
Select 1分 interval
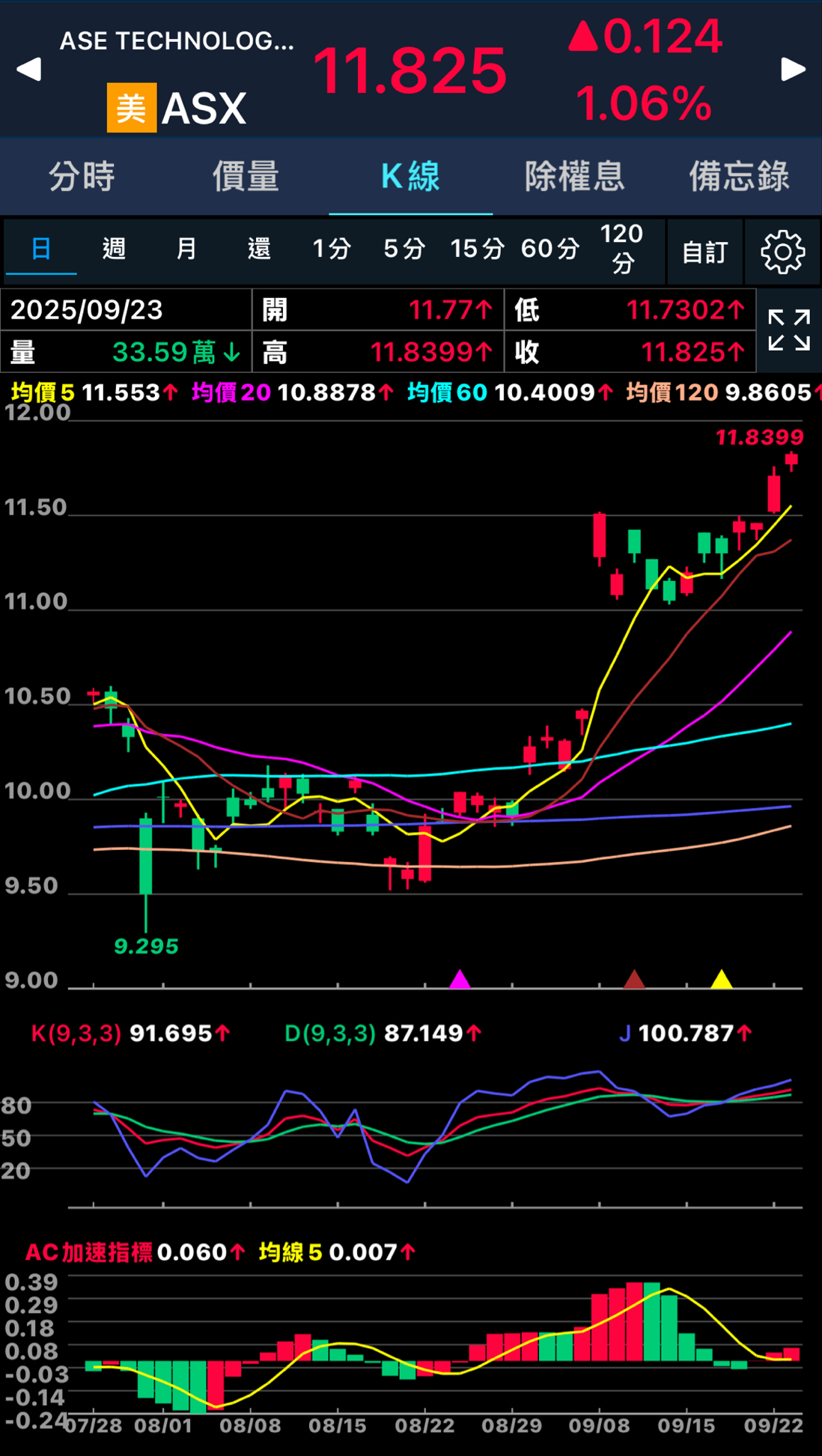coord(332,249)
